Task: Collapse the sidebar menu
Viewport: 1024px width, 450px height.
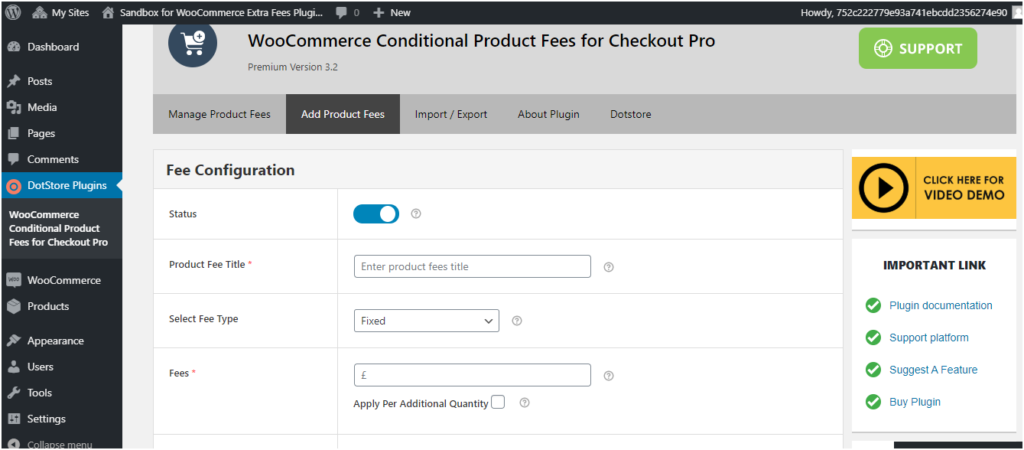Action: (51, 444)
